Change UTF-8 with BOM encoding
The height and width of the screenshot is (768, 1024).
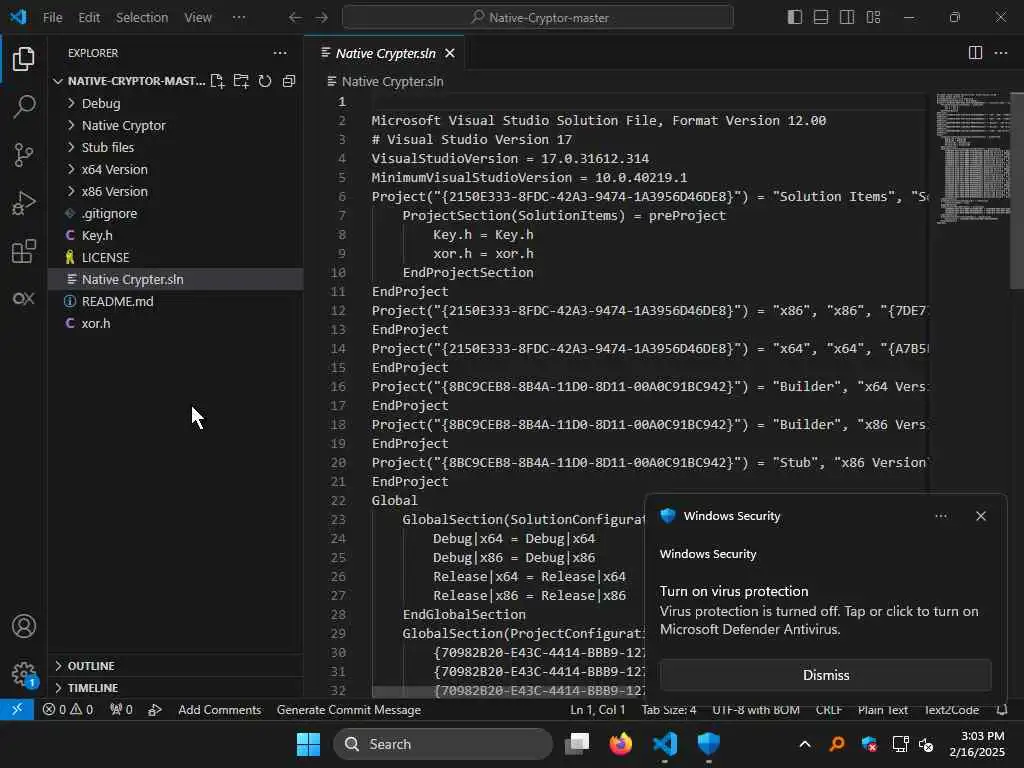(756, 709)
